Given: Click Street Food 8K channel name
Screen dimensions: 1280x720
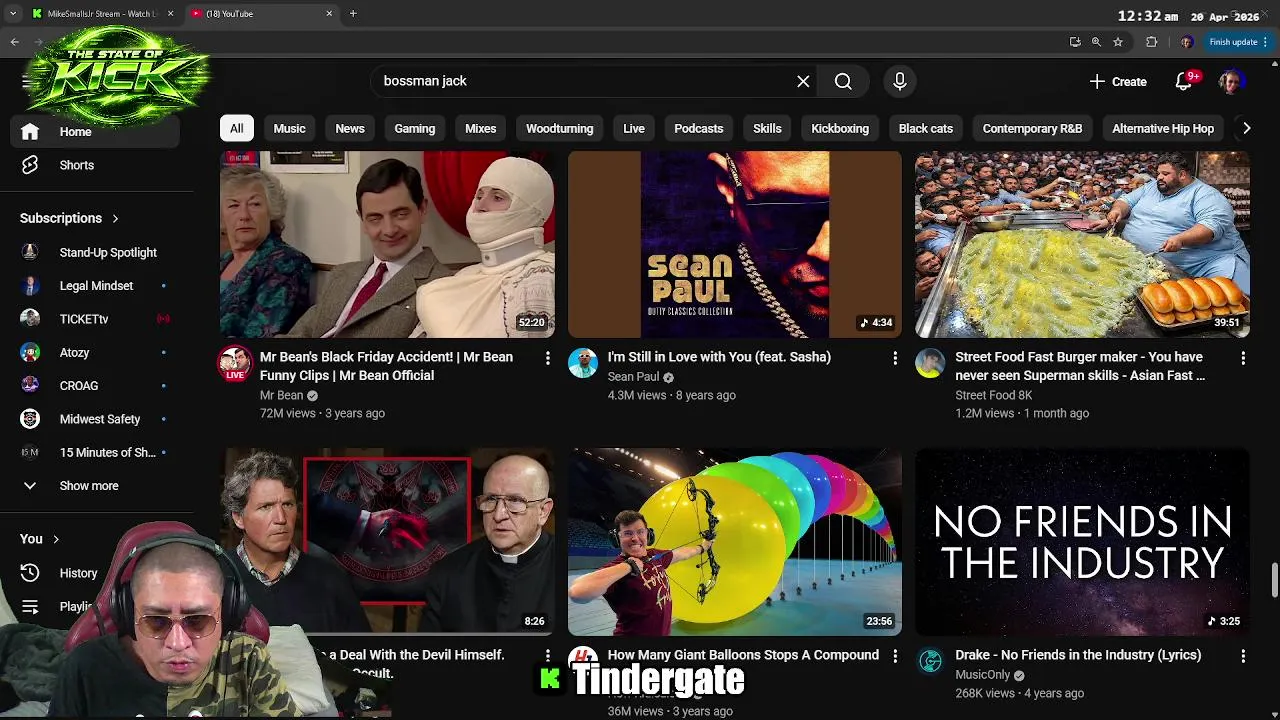Looking at the screenshot, I should [x=993, y=395].
